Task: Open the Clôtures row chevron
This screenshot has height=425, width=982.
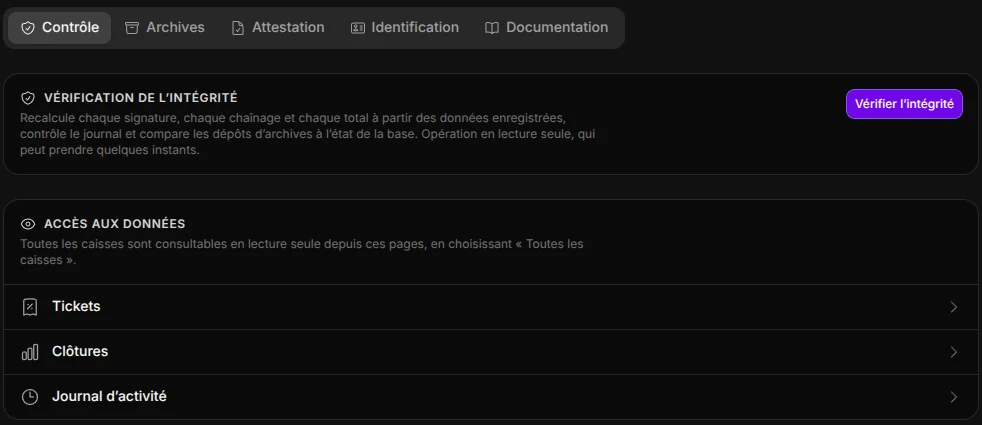Action: click(x=954, y=352)
